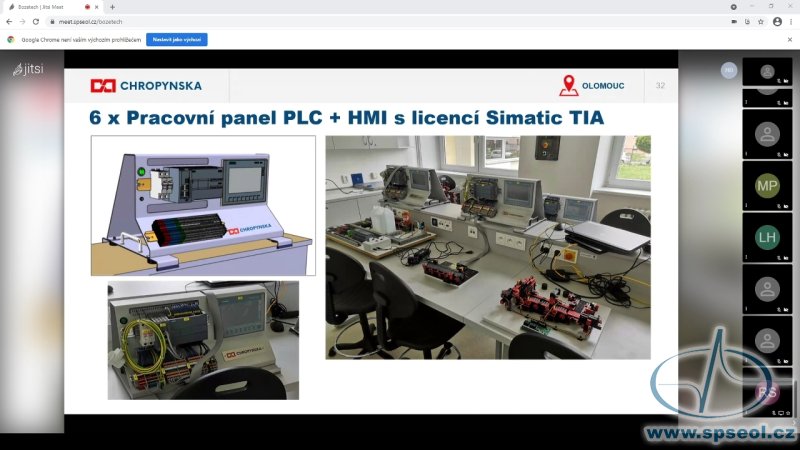Viewport: 800px width, 450px height.
Task: Click the OLOMOUC label
Action: 603,86
